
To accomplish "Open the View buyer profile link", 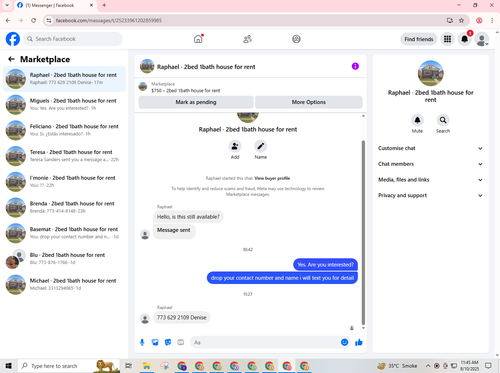I will pyautogui.click(x=272, y=178).
